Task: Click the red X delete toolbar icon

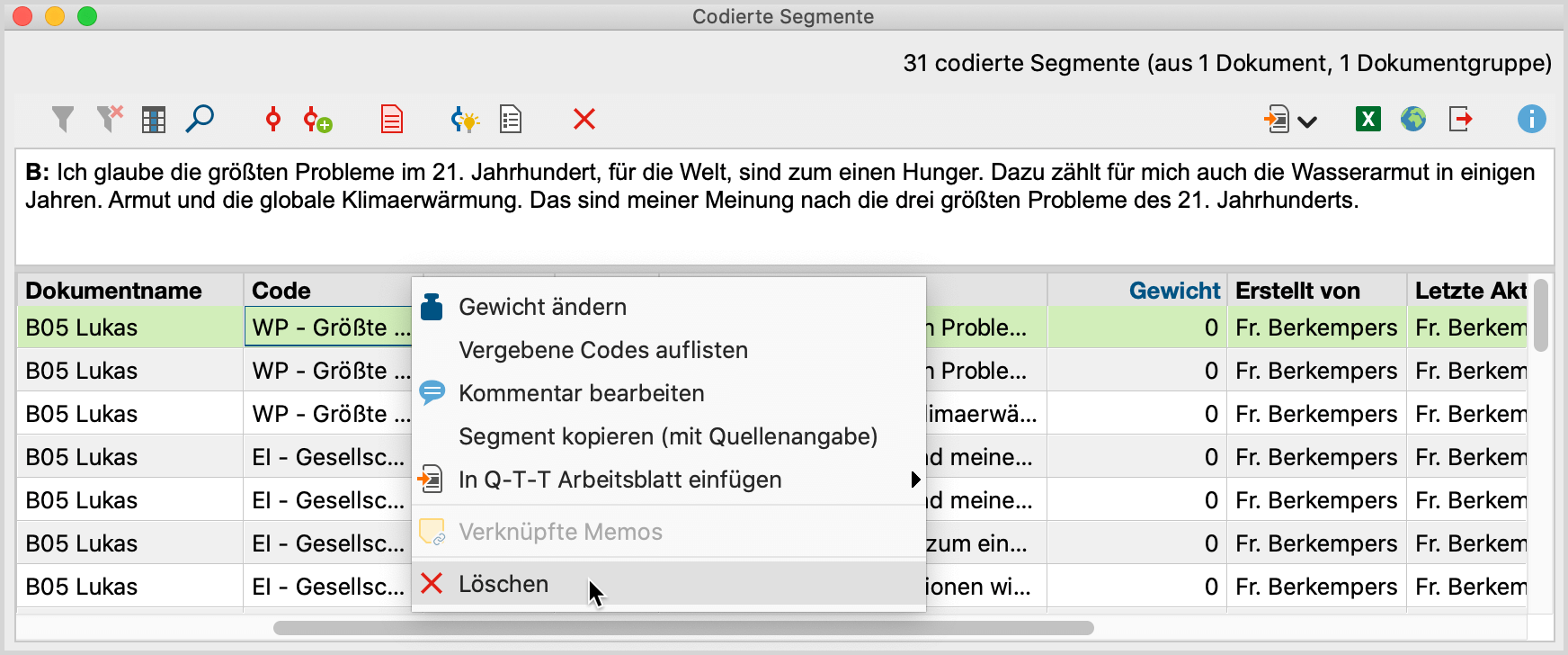Action: click(584, 119)
